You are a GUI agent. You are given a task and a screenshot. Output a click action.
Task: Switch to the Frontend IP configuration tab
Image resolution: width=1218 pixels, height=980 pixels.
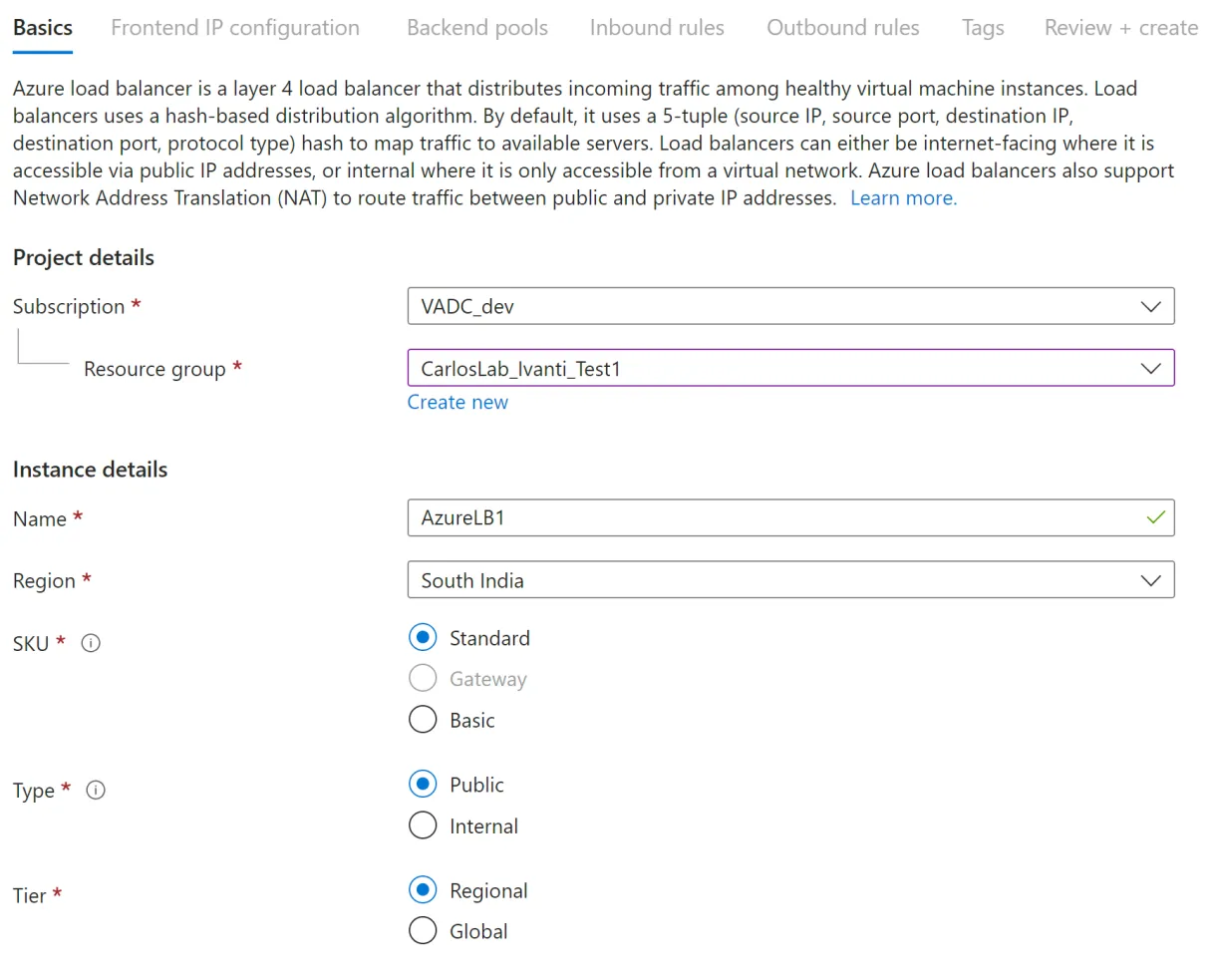235,28
